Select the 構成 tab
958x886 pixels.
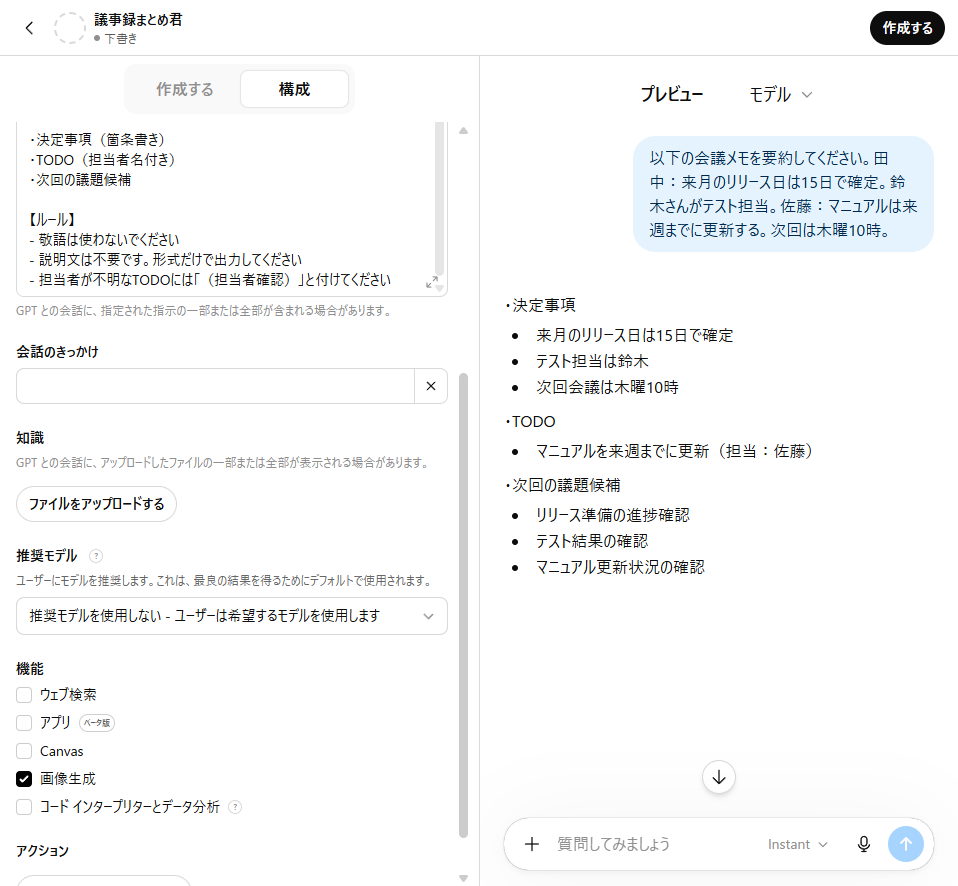tap(294, 89)
